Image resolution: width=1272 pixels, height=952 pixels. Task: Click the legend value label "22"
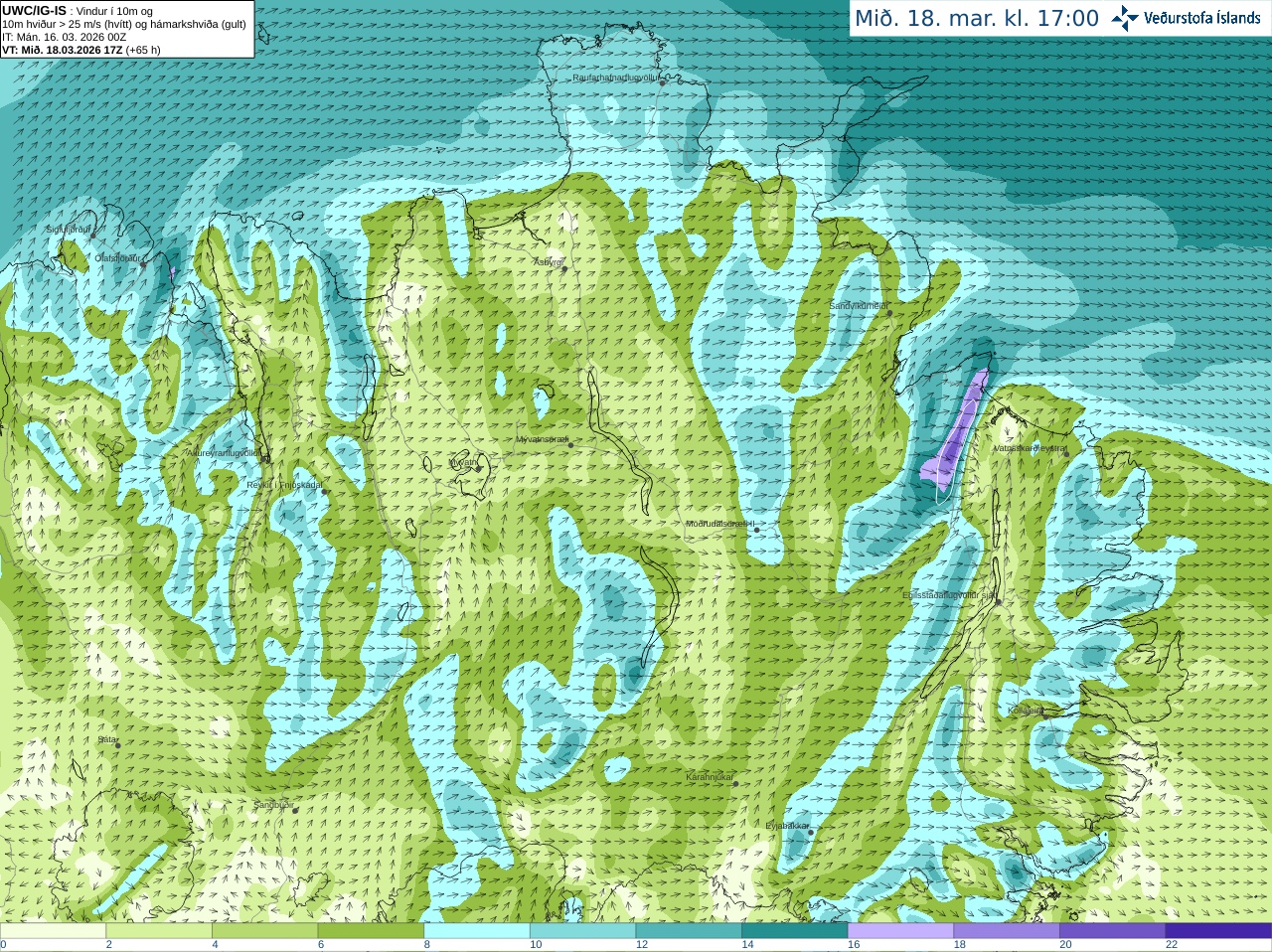1172,945
